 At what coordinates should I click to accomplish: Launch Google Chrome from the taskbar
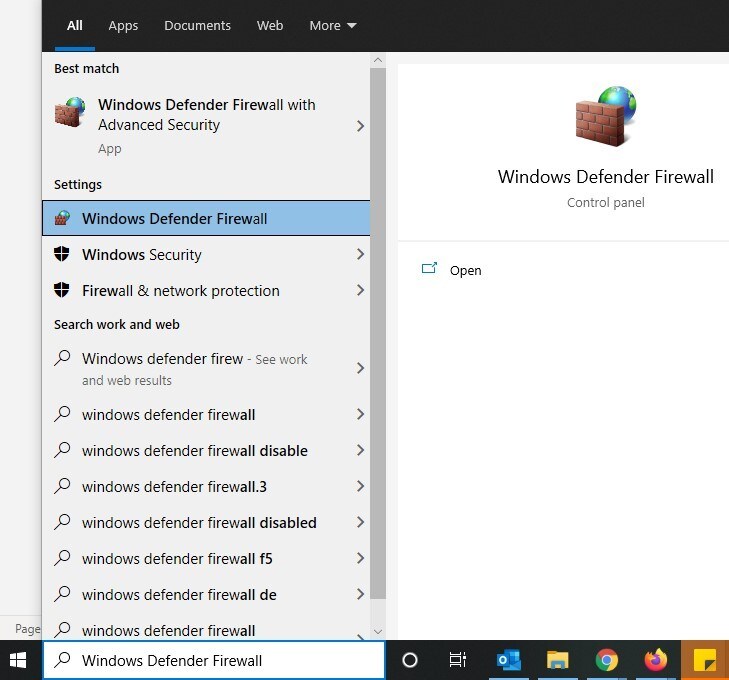coord(606,660)
